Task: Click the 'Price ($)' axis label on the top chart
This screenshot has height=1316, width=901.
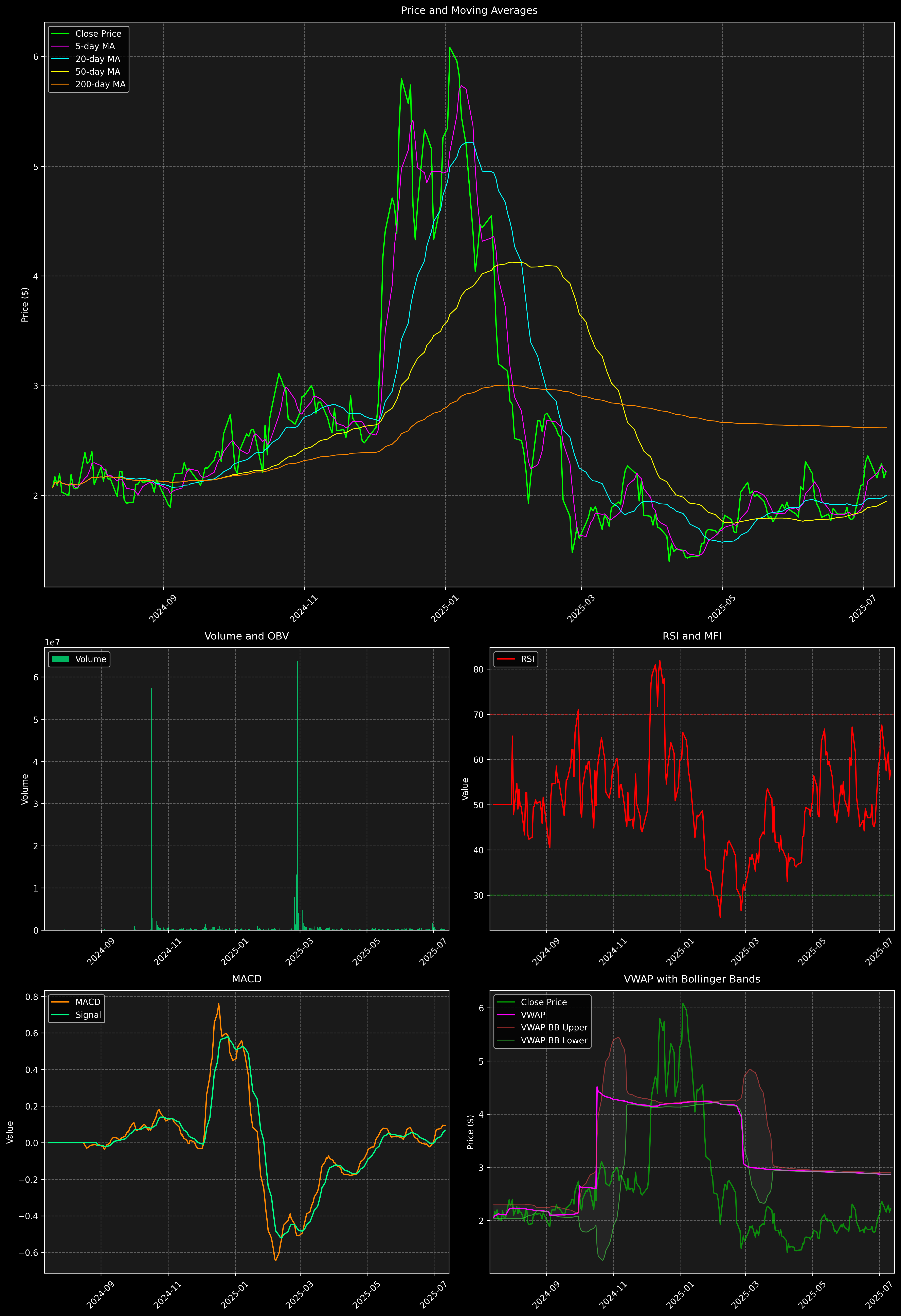Action: [25, 305]
